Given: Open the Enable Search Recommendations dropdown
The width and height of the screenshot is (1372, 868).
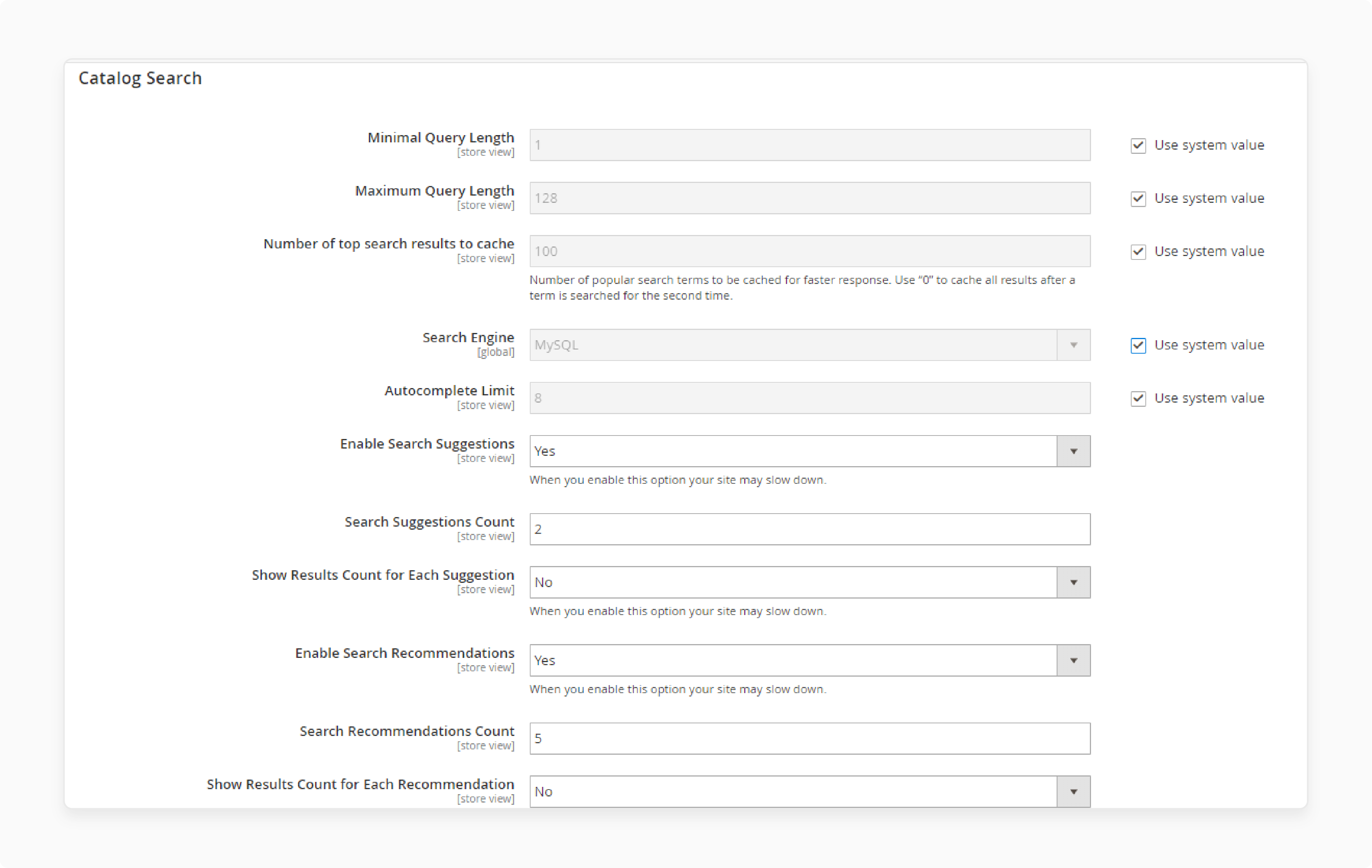Looking at the screenshot, I should pyautogui.click(x=810, y=660).
